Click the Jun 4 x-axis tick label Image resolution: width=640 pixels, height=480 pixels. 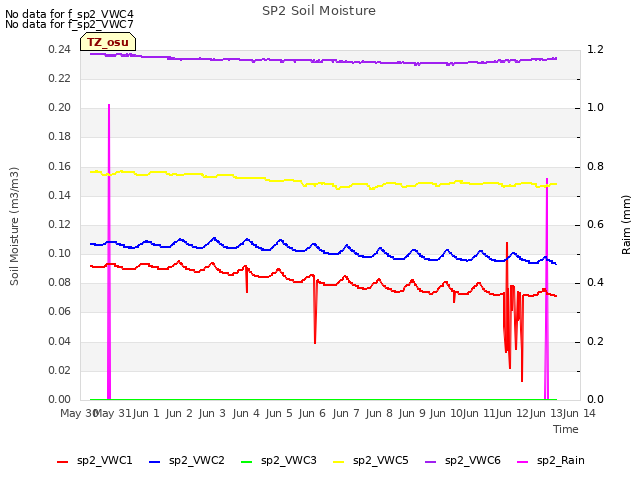coord(246,413)
